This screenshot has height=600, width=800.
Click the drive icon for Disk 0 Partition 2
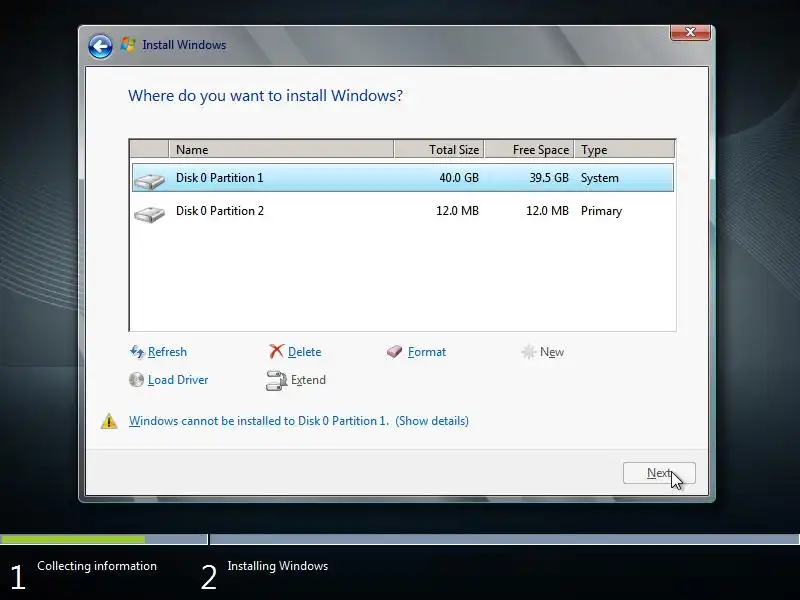point(149,213)
